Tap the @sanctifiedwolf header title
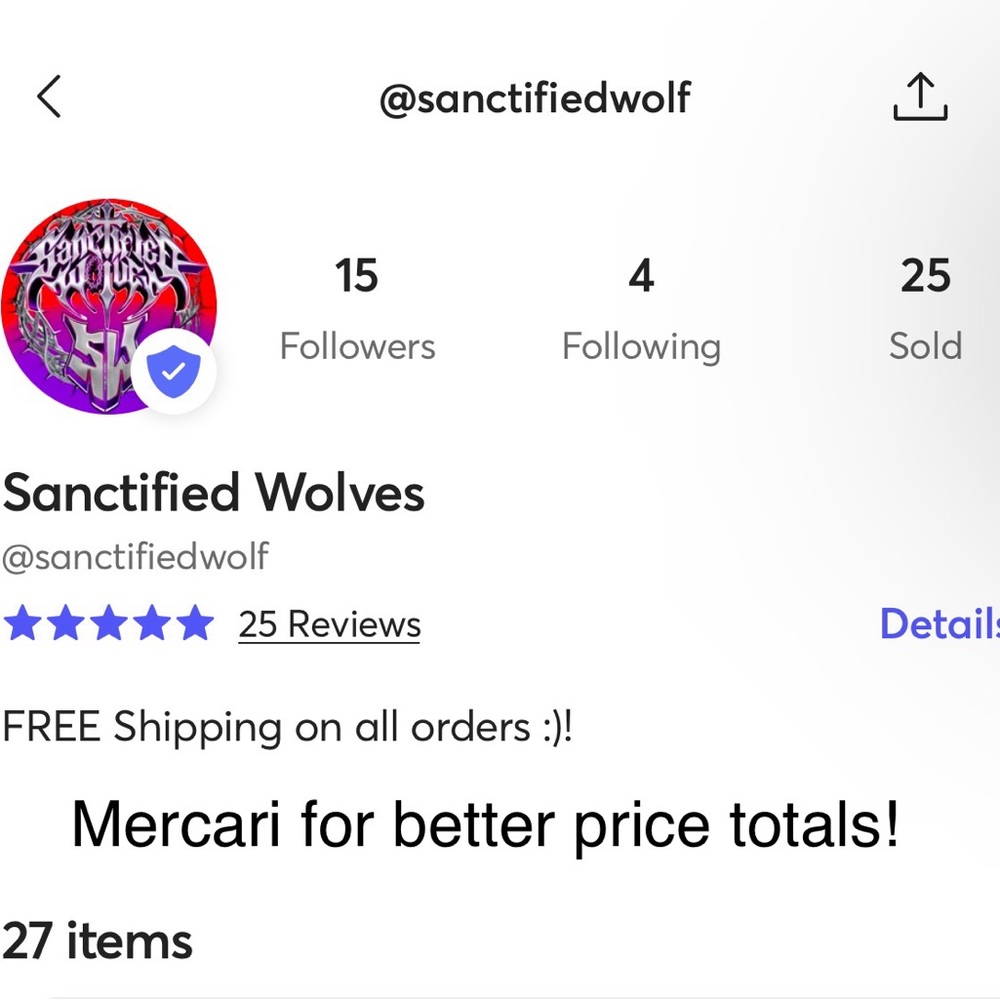Image resolution: width=1000 pixels, height=1000 pixels. pos(535,98)
